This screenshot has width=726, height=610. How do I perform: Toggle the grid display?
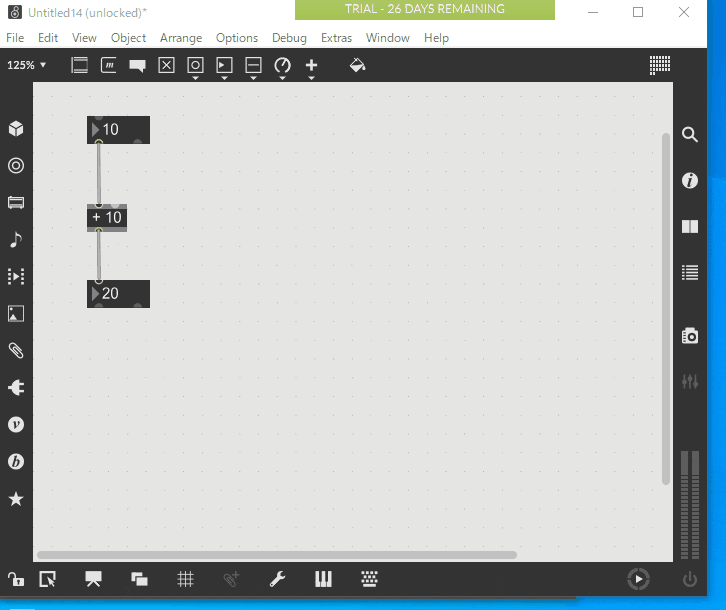[185, 579]
